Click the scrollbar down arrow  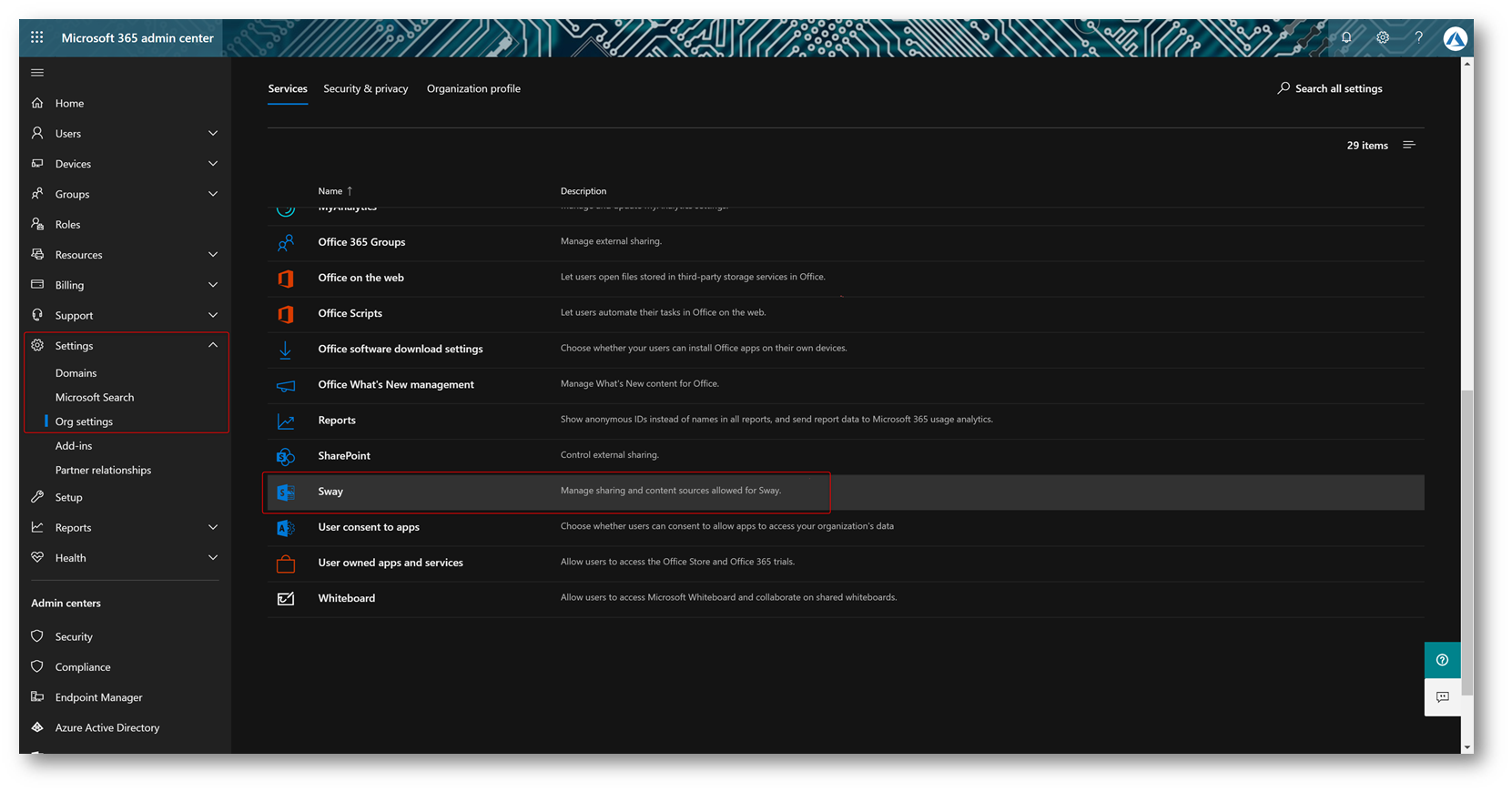coord(1466,746)
